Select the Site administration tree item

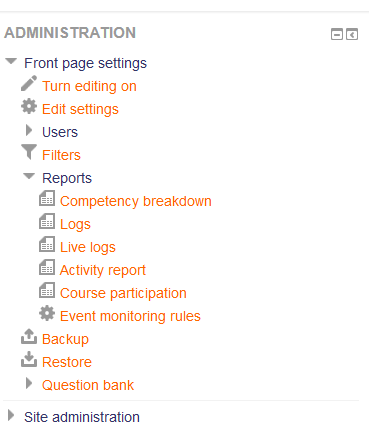click(82, 417)
